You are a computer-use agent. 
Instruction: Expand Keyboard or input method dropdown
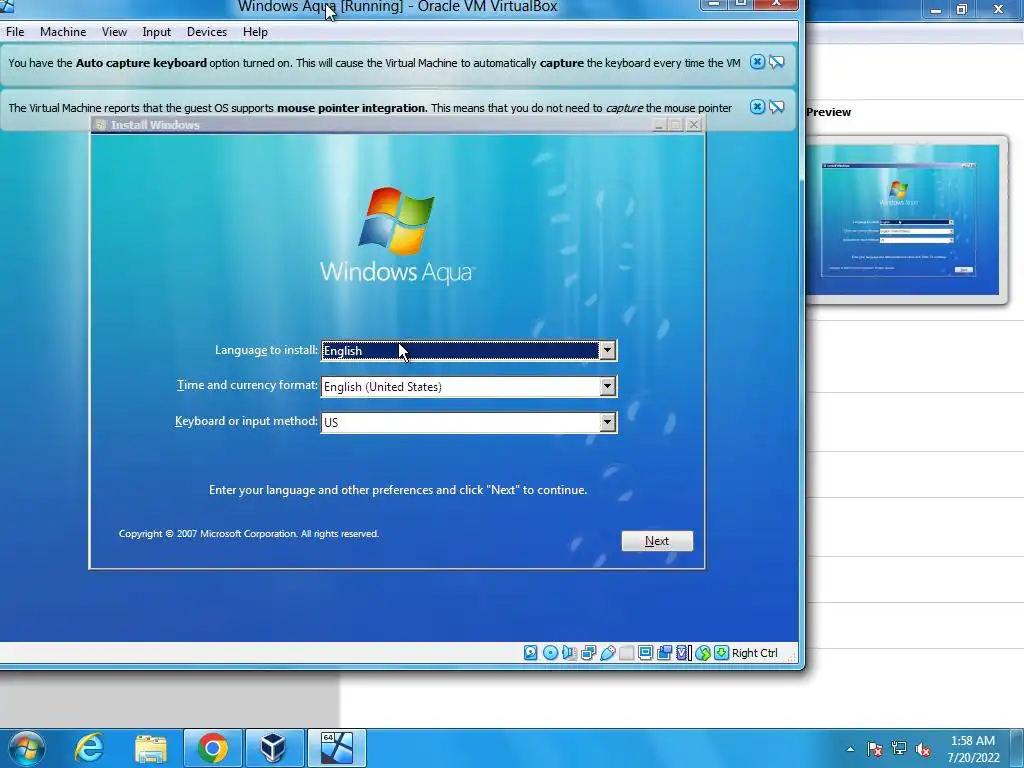(607, 422)
